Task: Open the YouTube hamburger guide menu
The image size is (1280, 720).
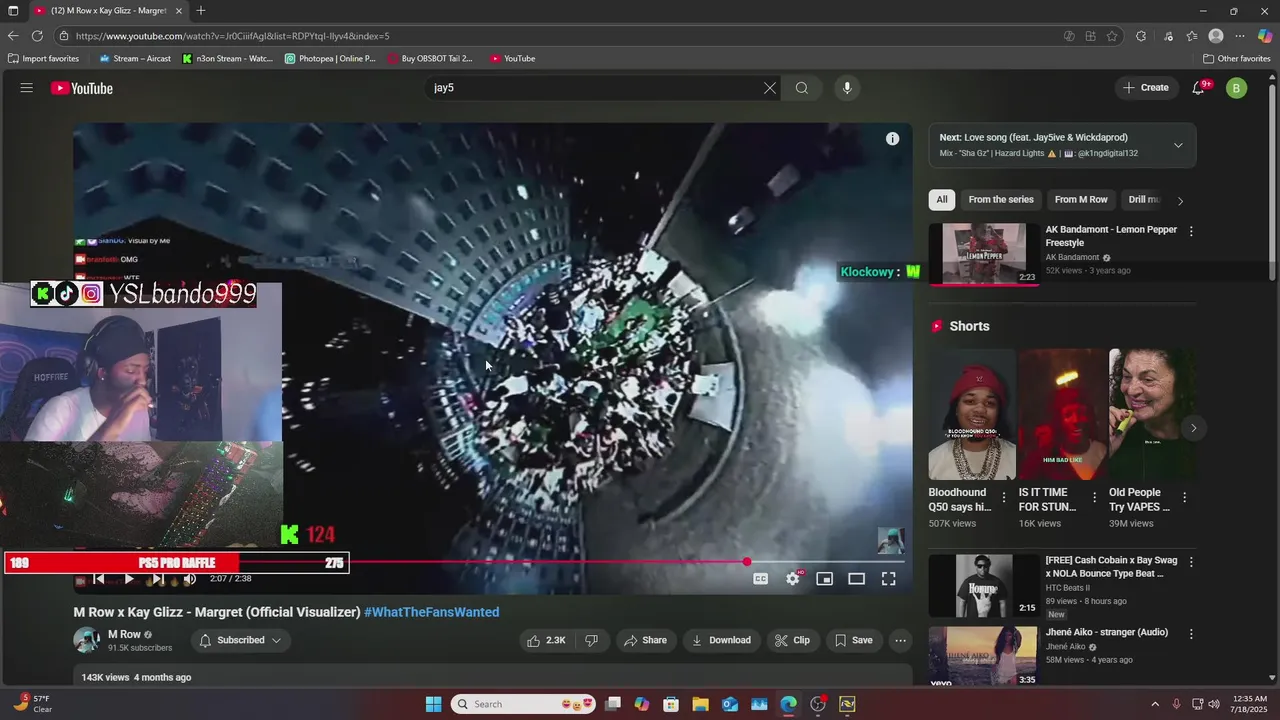Action: (x=26, y=88)
